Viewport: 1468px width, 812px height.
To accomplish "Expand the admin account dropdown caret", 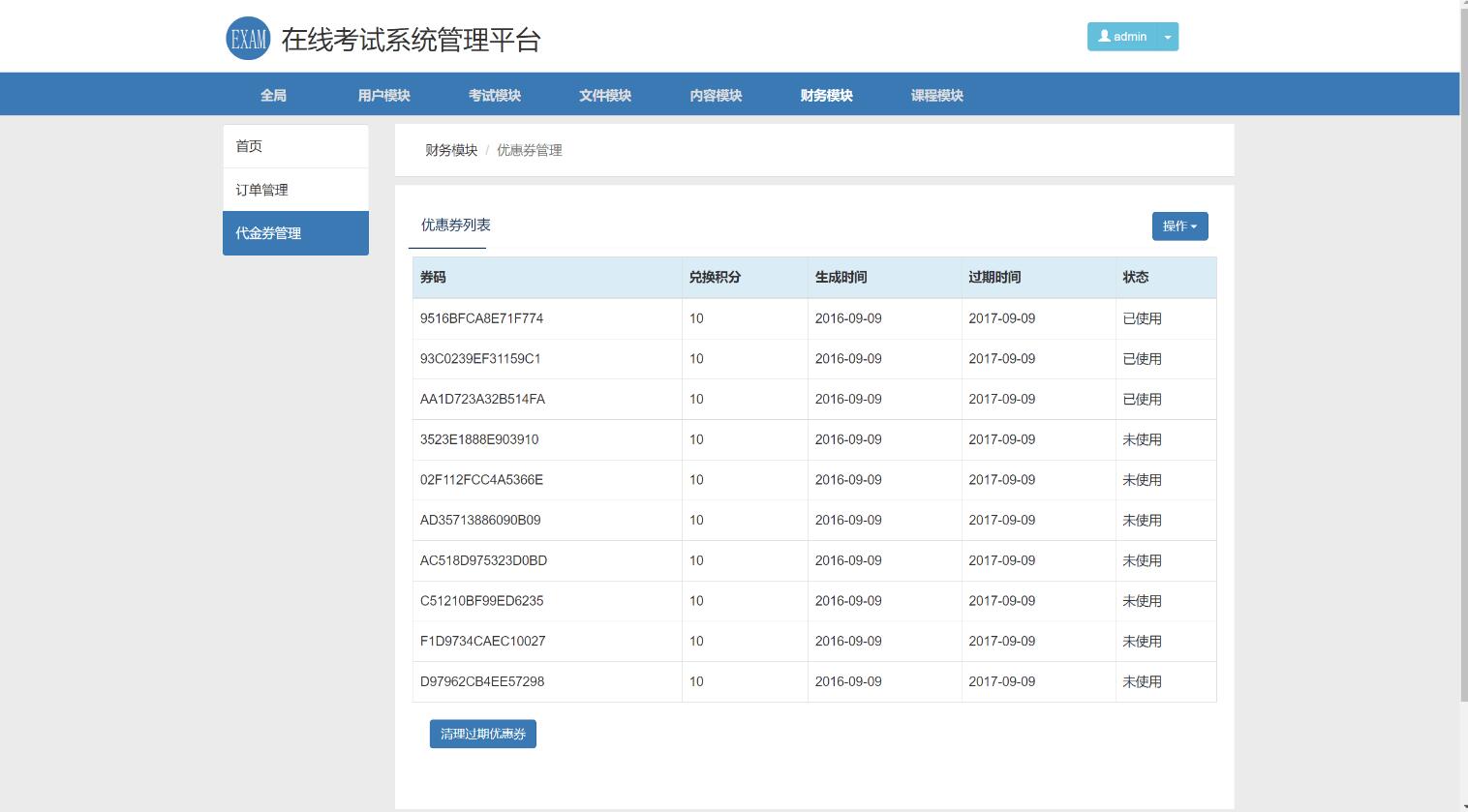I will click(1168, 37).
